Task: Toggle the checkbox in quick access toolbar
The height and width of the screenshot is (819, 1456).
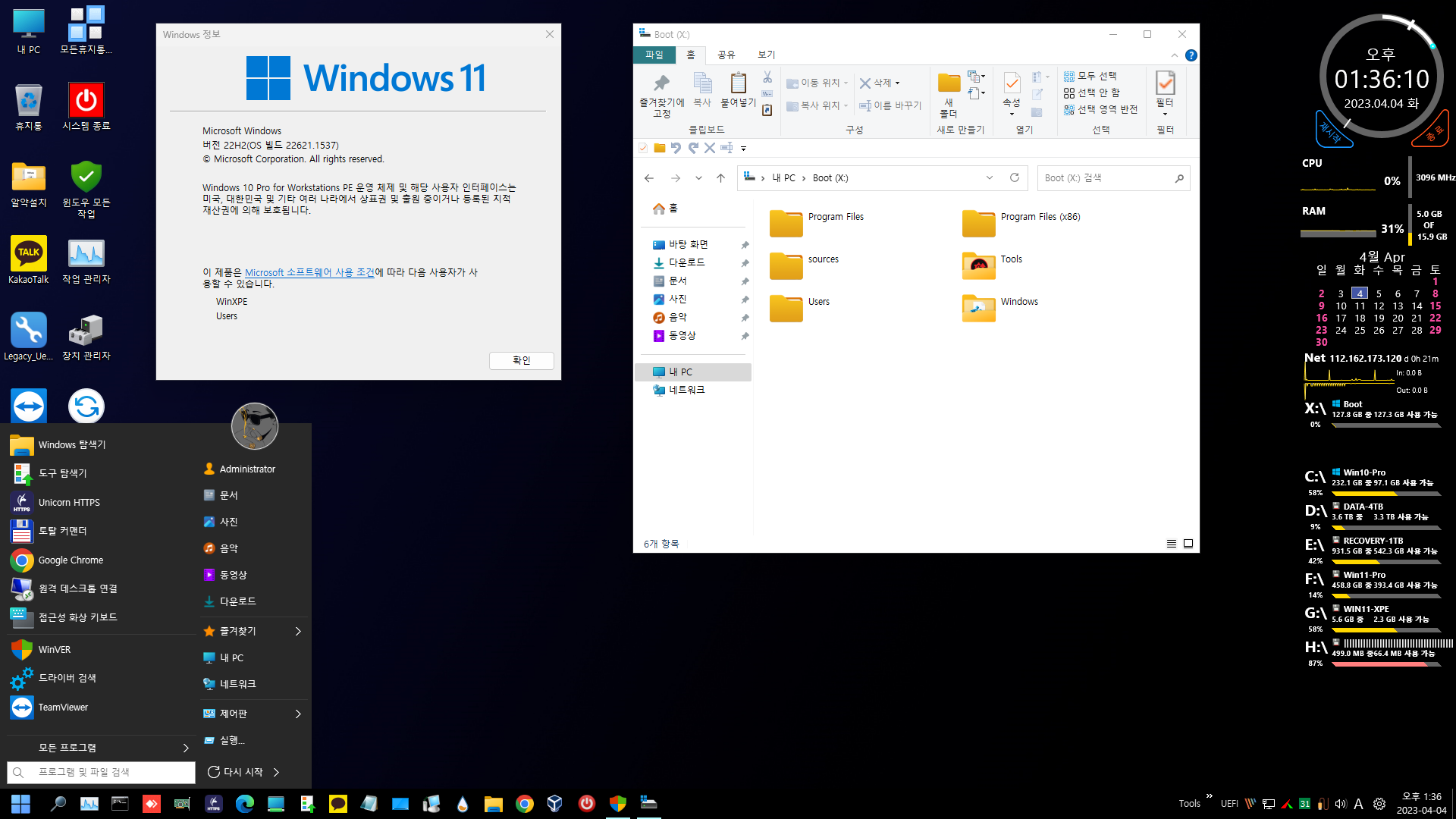Action: click(x=643, y=148)
